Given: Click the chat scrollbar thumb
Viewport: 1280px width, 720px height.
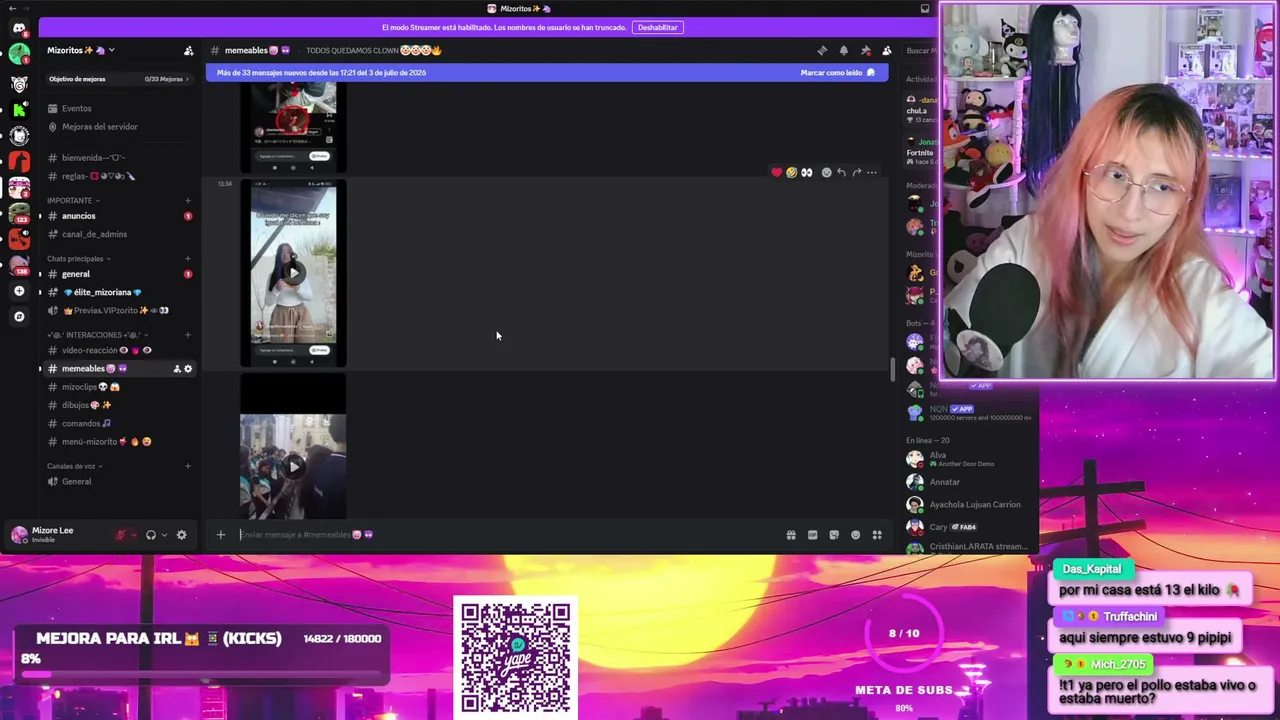Looking at the screenshot, I should pos(893,369).
